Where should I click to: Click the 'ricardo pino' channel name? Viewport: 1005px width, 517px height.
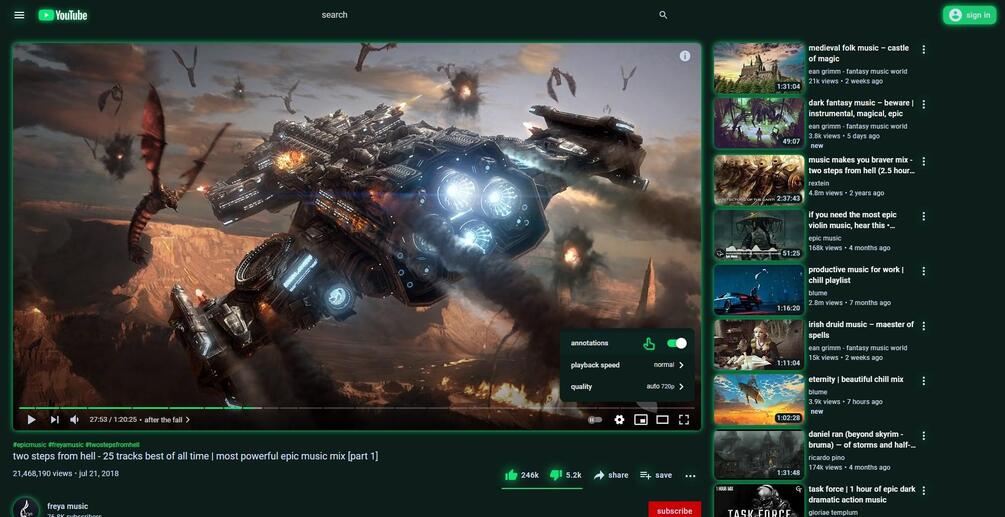point(826,457)
